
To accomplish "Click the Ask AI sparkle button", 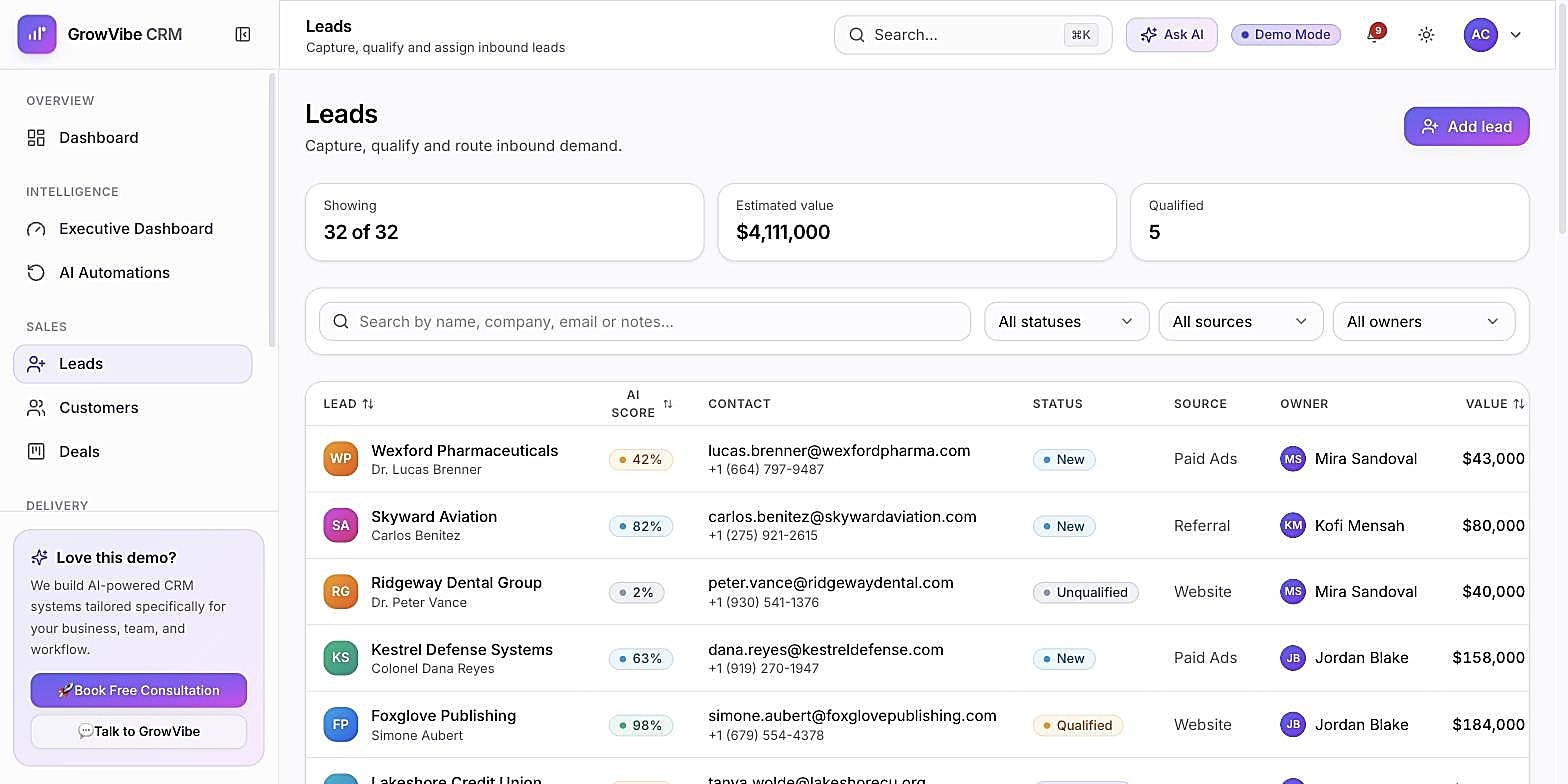I will pyautogui.click(x=1172, y=34).
